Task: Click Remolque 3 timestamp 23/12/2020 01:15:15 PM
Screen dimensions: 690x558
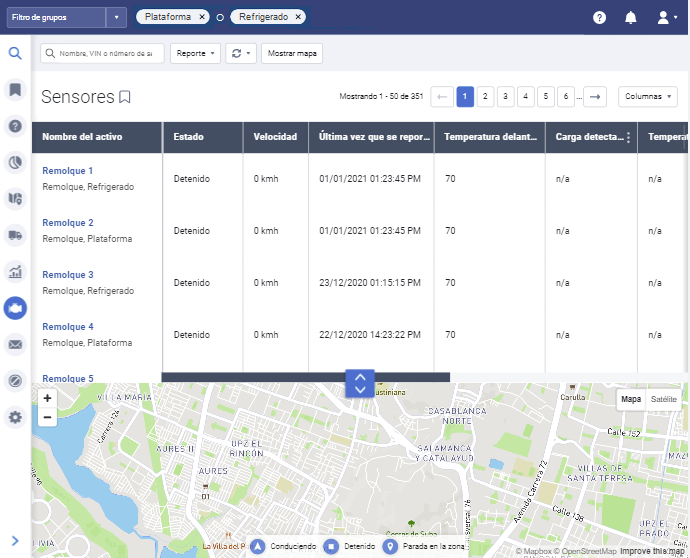Action: coord(370,283)
